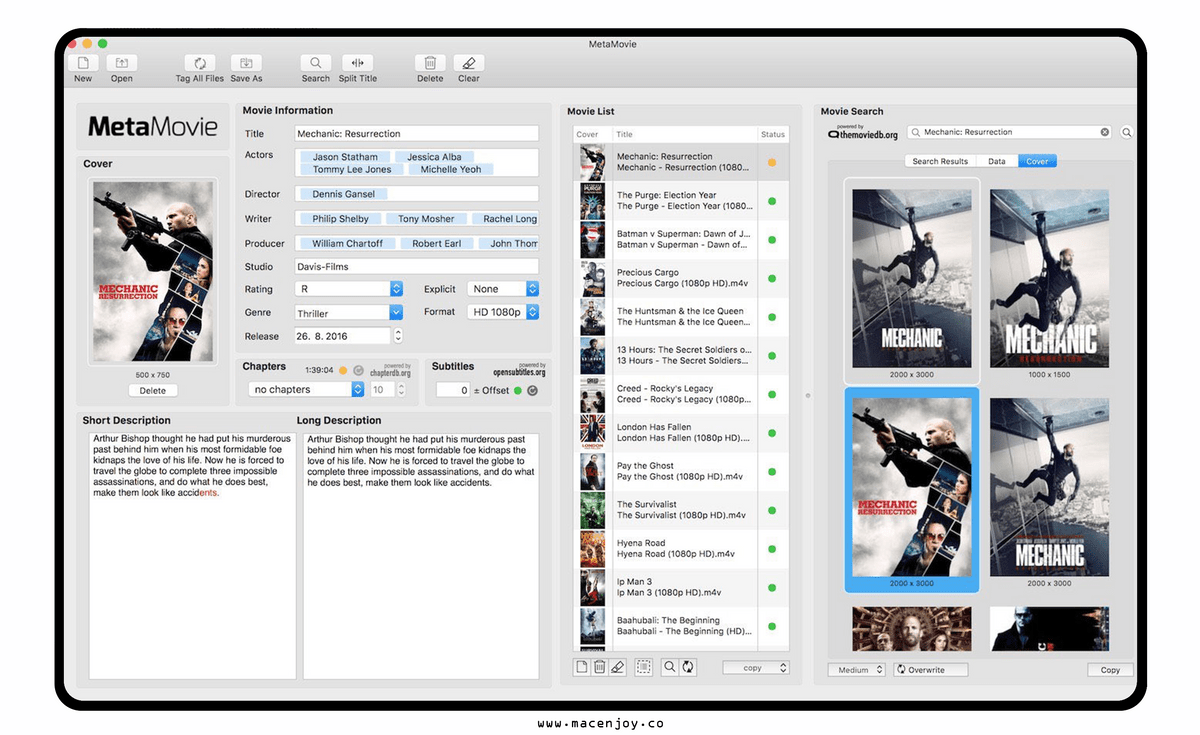Image resolution: width=1200 pixels, height=735 pixels.
Task: Click the checkmark icon in the Subtitles panel
Action: (x=532, y=391)
